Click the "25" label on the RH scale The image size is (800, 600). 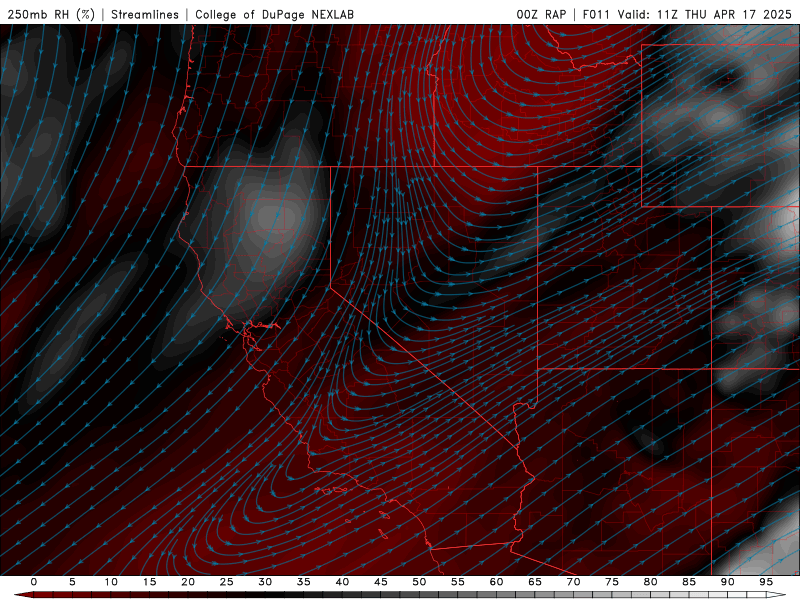227,582
